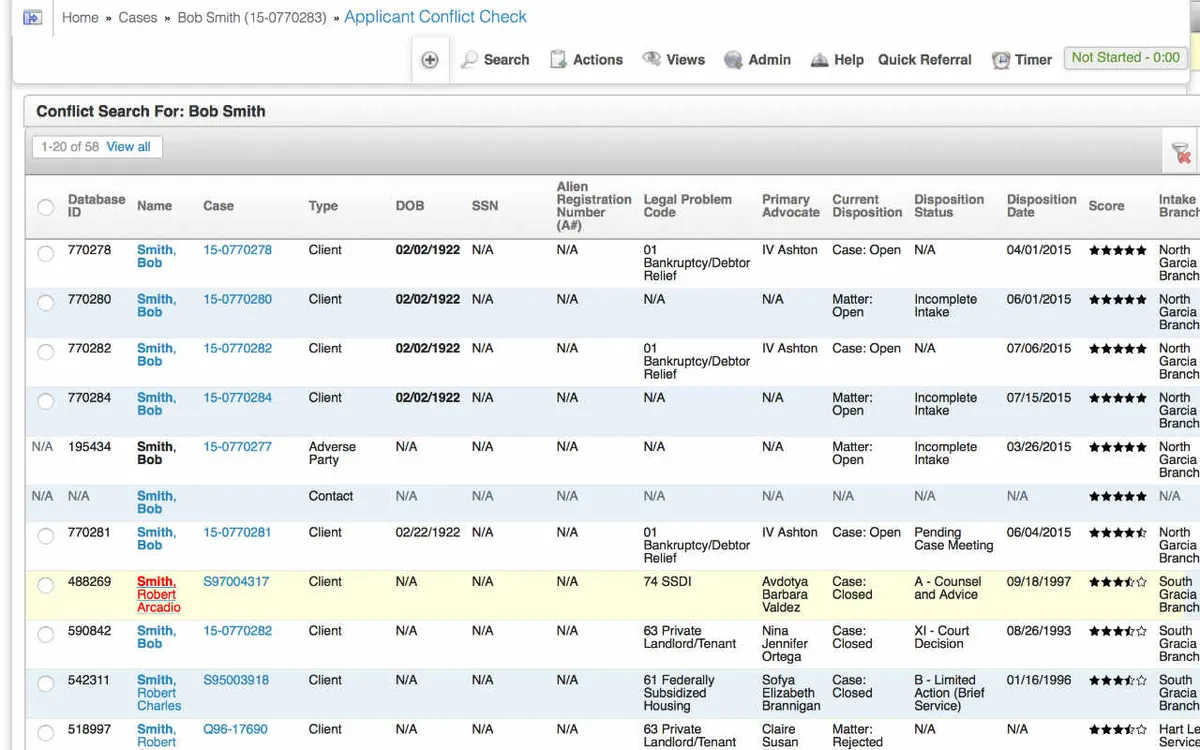The height and width of the screenshot is (750, 1200).
Task: Open case link 15-0770284
Action: (x=237, y=398)
